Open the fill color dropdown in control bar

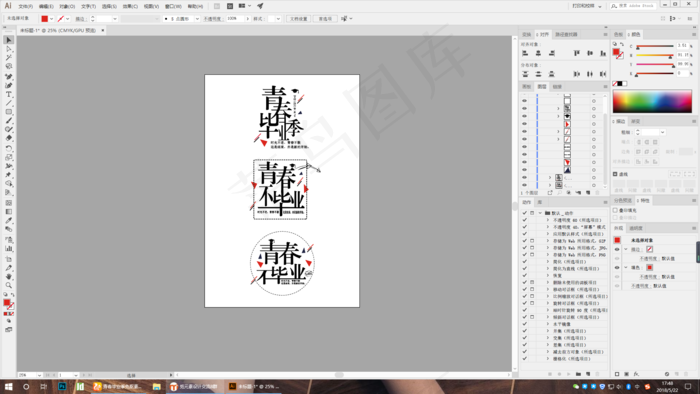[x=52, y=19]
